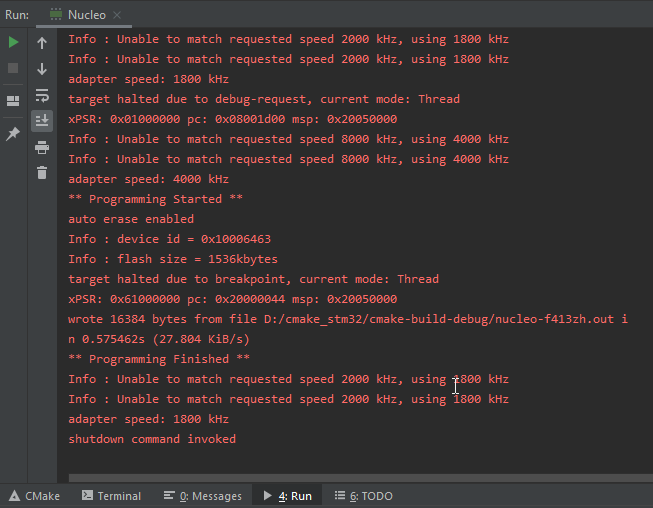Click the 'xPSR: 0x61000000' register line

232,299
